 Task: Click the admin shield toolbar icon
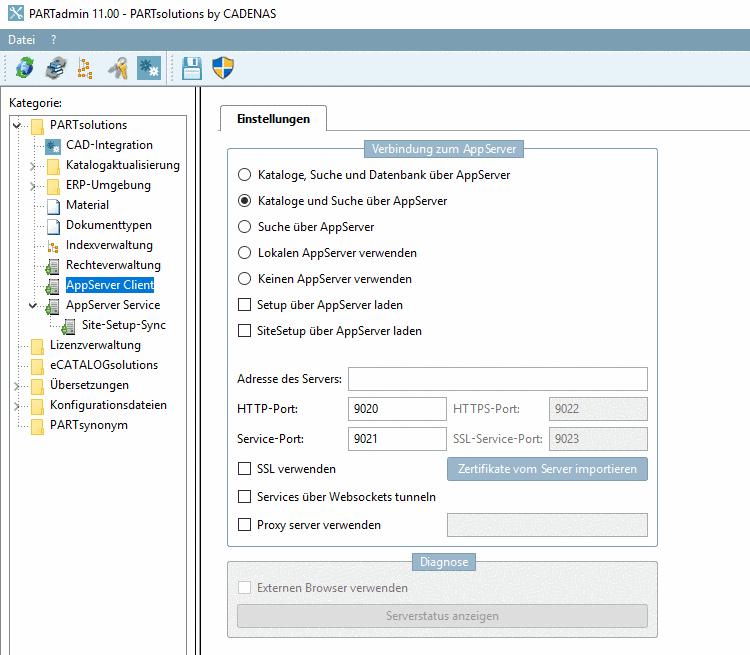point(223,68)
